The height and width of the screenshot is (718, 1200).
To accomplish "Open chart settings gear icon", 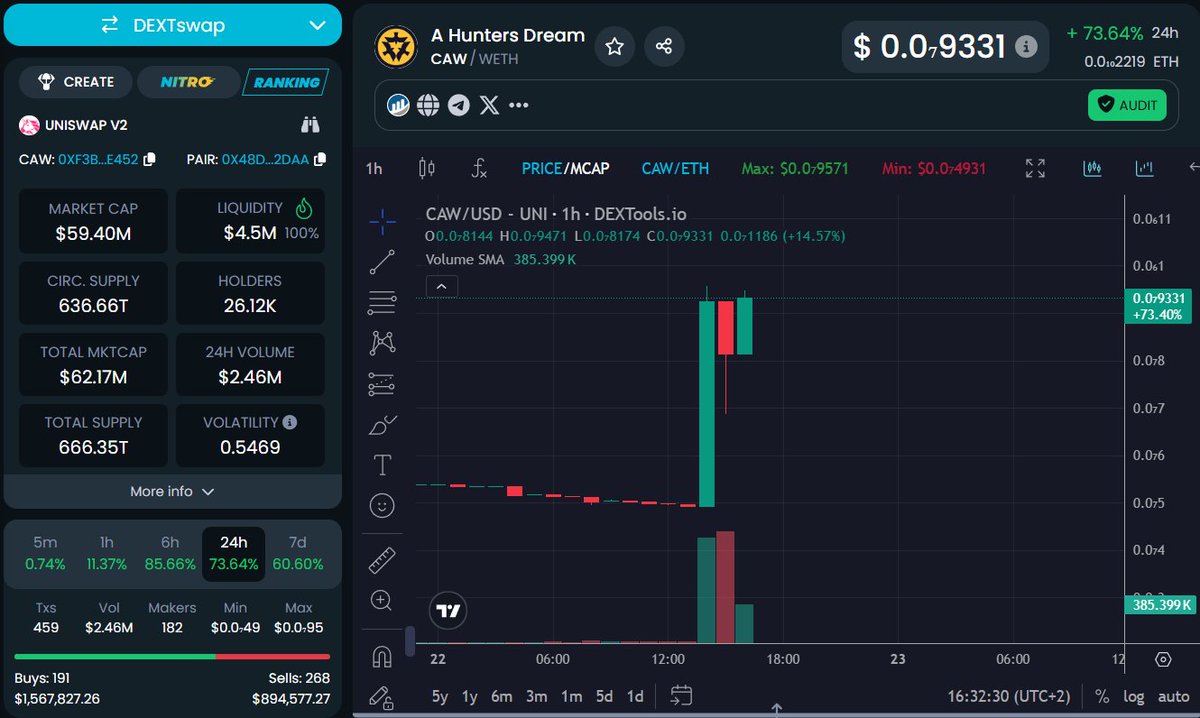I will pos(1162,659).
